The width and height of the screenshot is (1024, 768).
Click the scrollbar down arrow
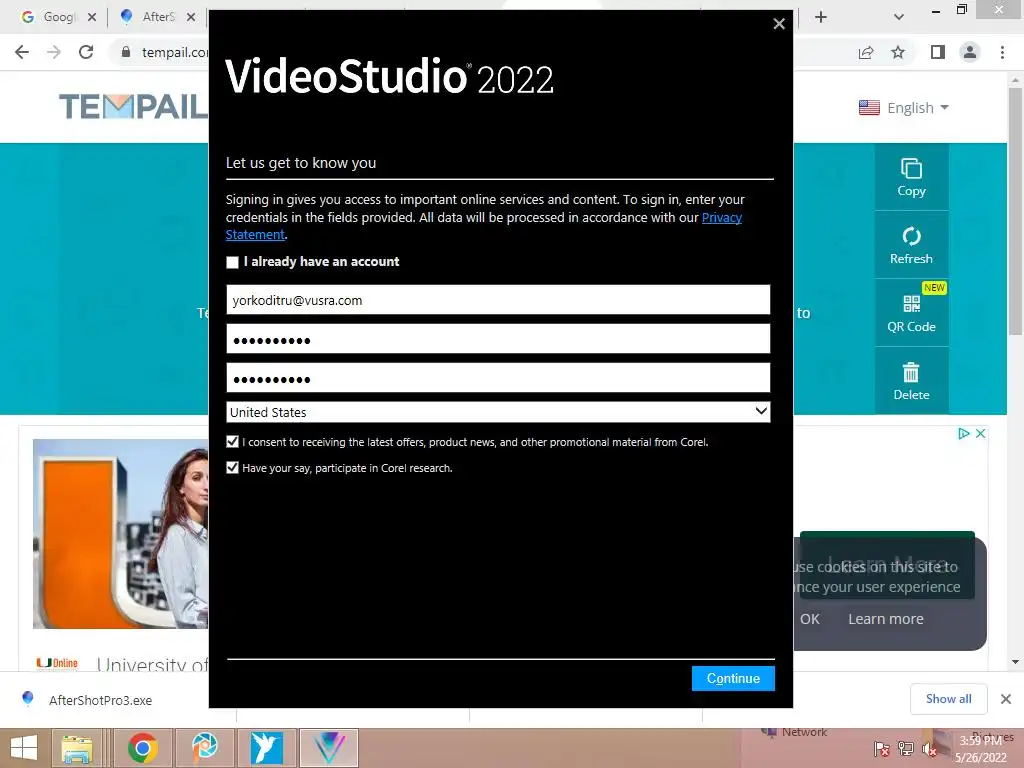click(1015, 662)
